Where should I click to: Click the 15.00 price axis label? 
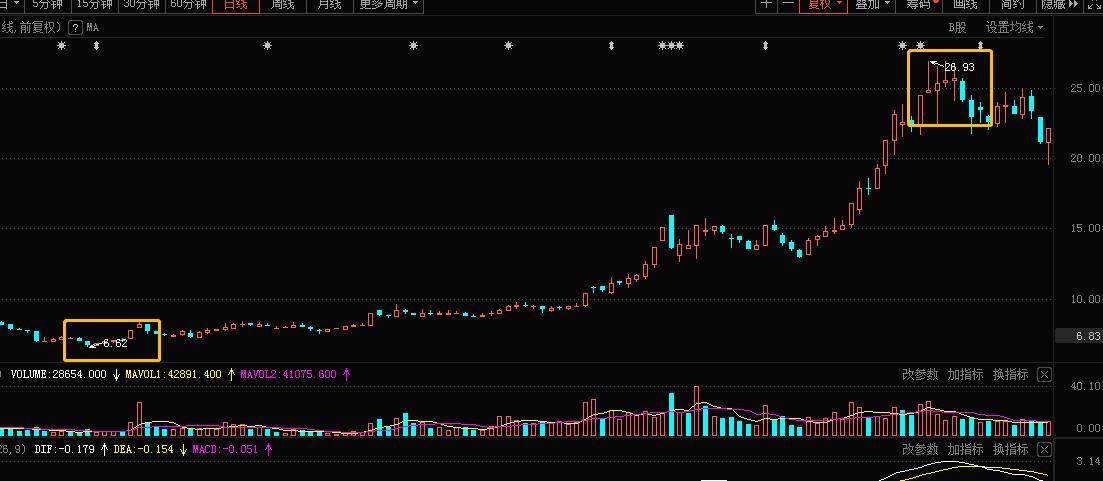(1084, 229)
